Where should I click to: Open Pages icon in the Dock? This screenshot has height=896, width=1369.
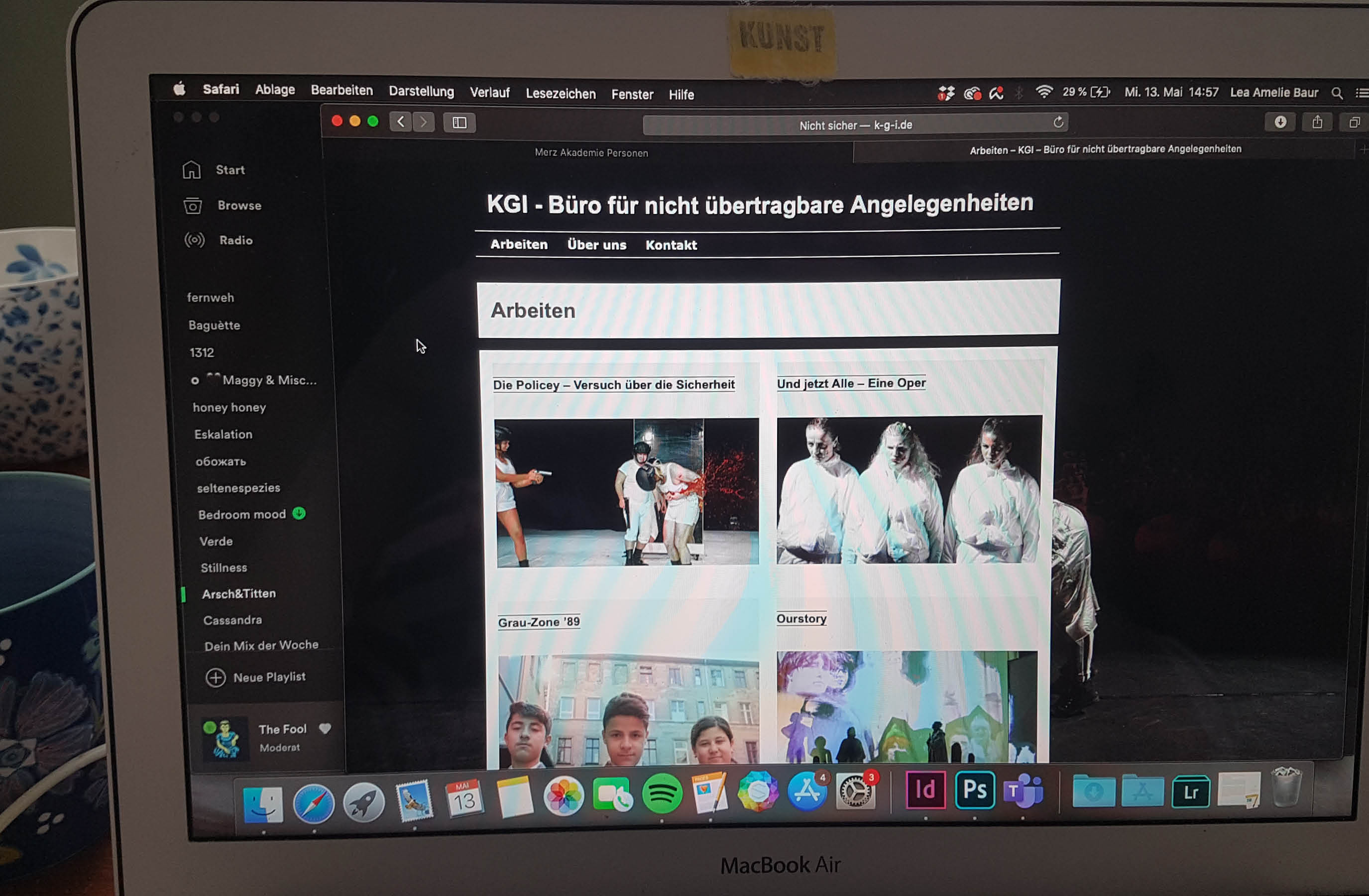click(x=709, y=792)
